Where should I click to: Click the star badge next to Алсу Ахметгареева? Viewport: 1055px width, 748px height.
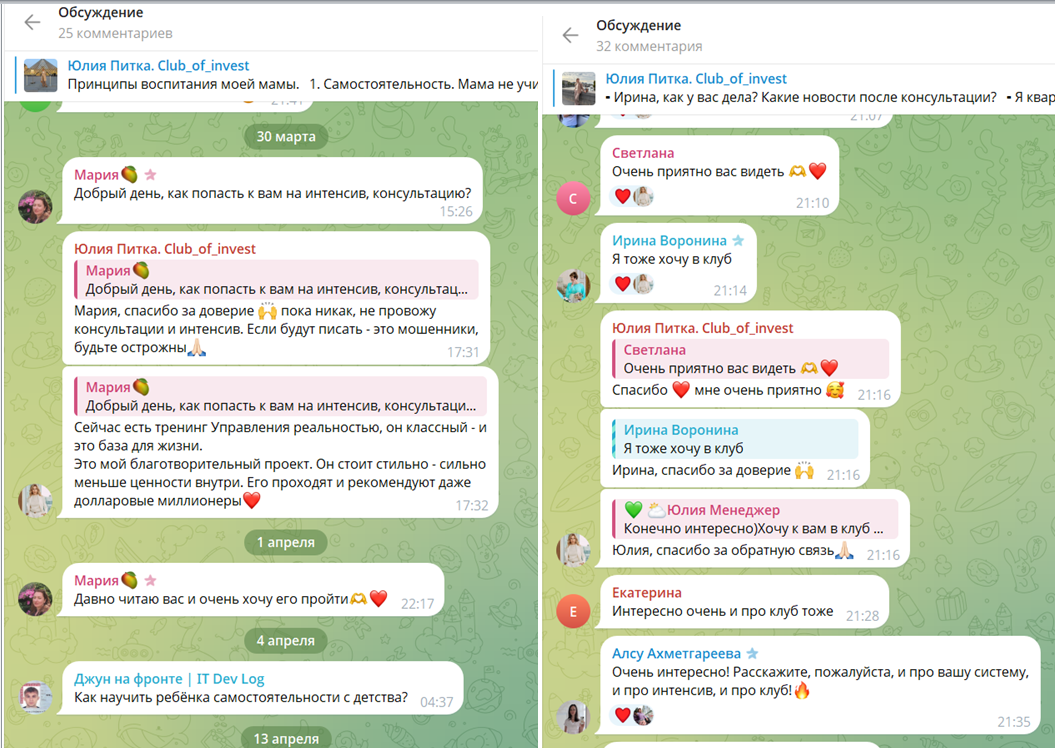click(x=752, y=652)
